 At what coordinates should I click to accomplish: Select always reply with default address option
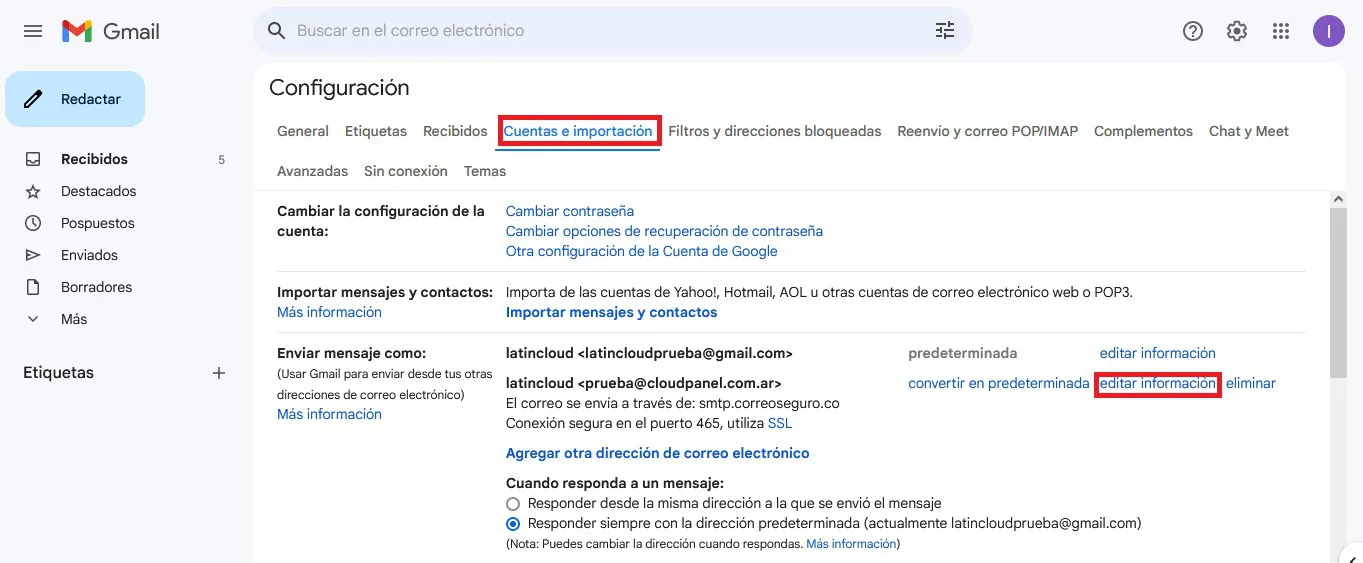(x=513, y=523)
